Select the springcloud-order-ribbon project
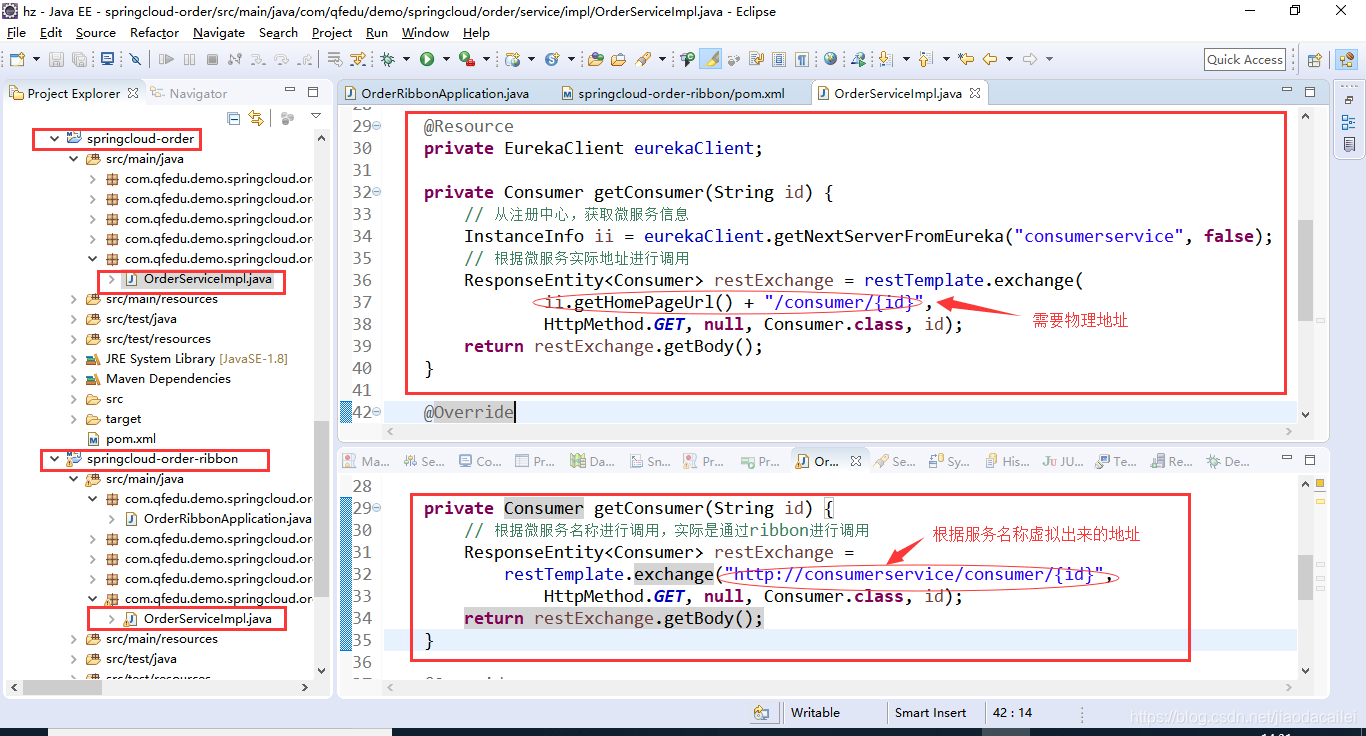1366x736 pixels. point(152,459)
